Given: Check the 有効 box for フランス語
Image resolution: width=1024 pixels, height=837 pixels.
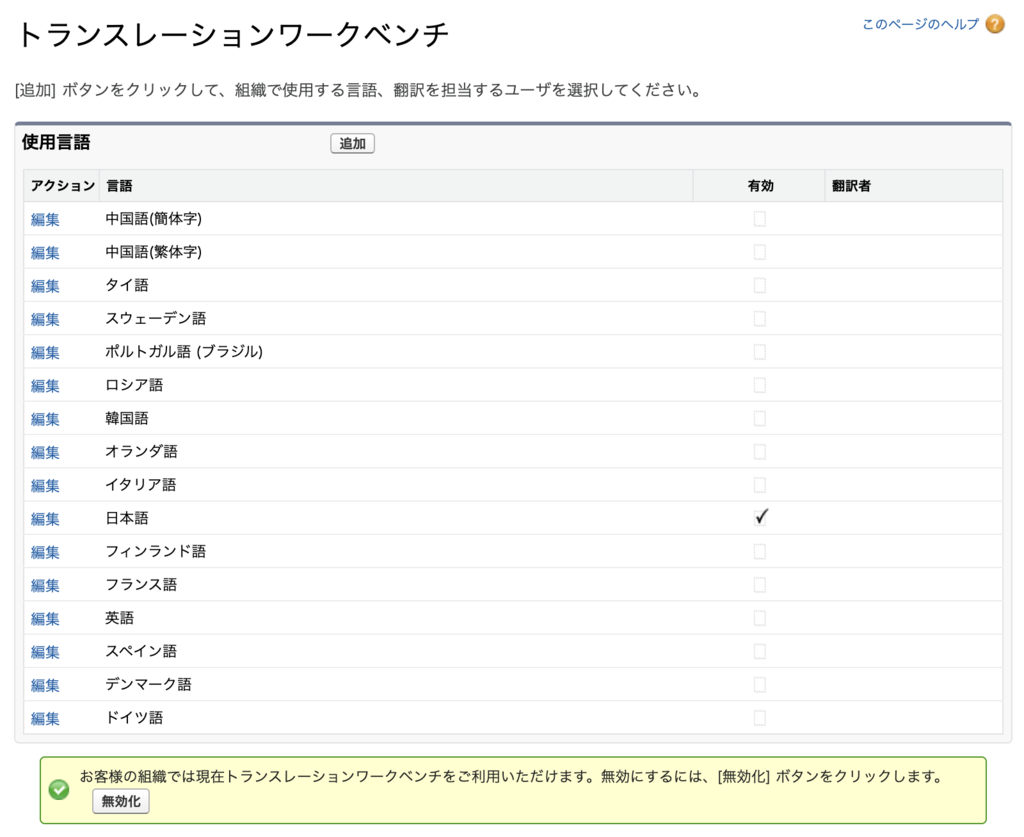Looking at the screenshot, I should 760,585.
